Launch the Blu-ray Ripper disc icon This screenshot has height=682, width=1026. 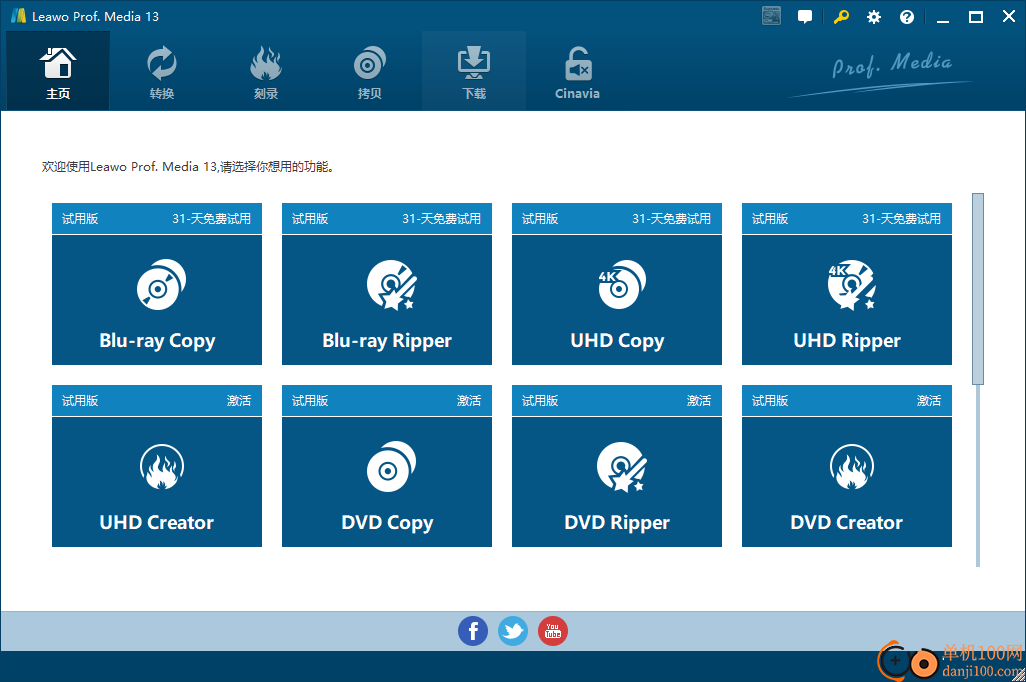[391, 285]
